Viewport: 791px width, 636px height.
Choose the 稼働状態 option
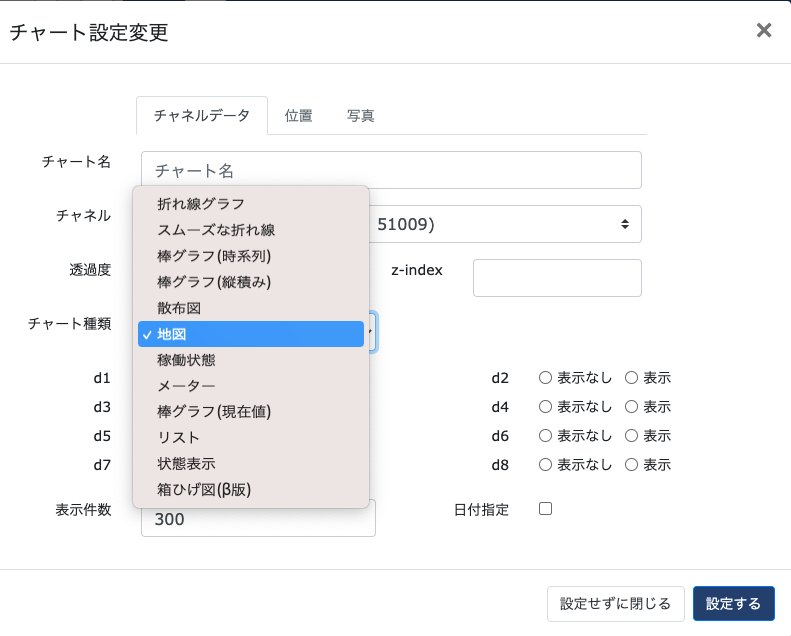[x=186, y=360]
